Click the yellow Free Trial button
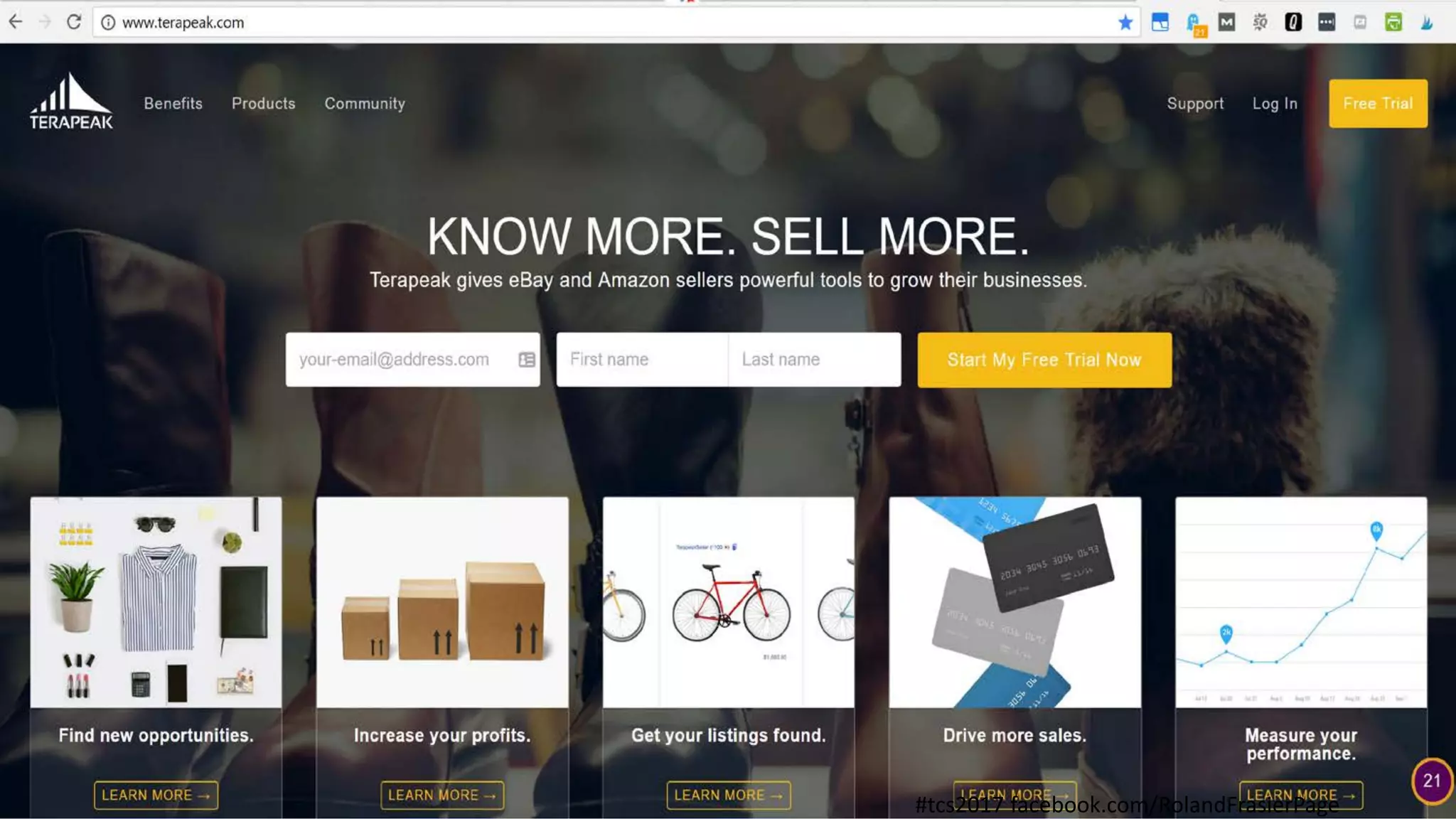Screen dimensions: 1456x819 point(1378,104)
